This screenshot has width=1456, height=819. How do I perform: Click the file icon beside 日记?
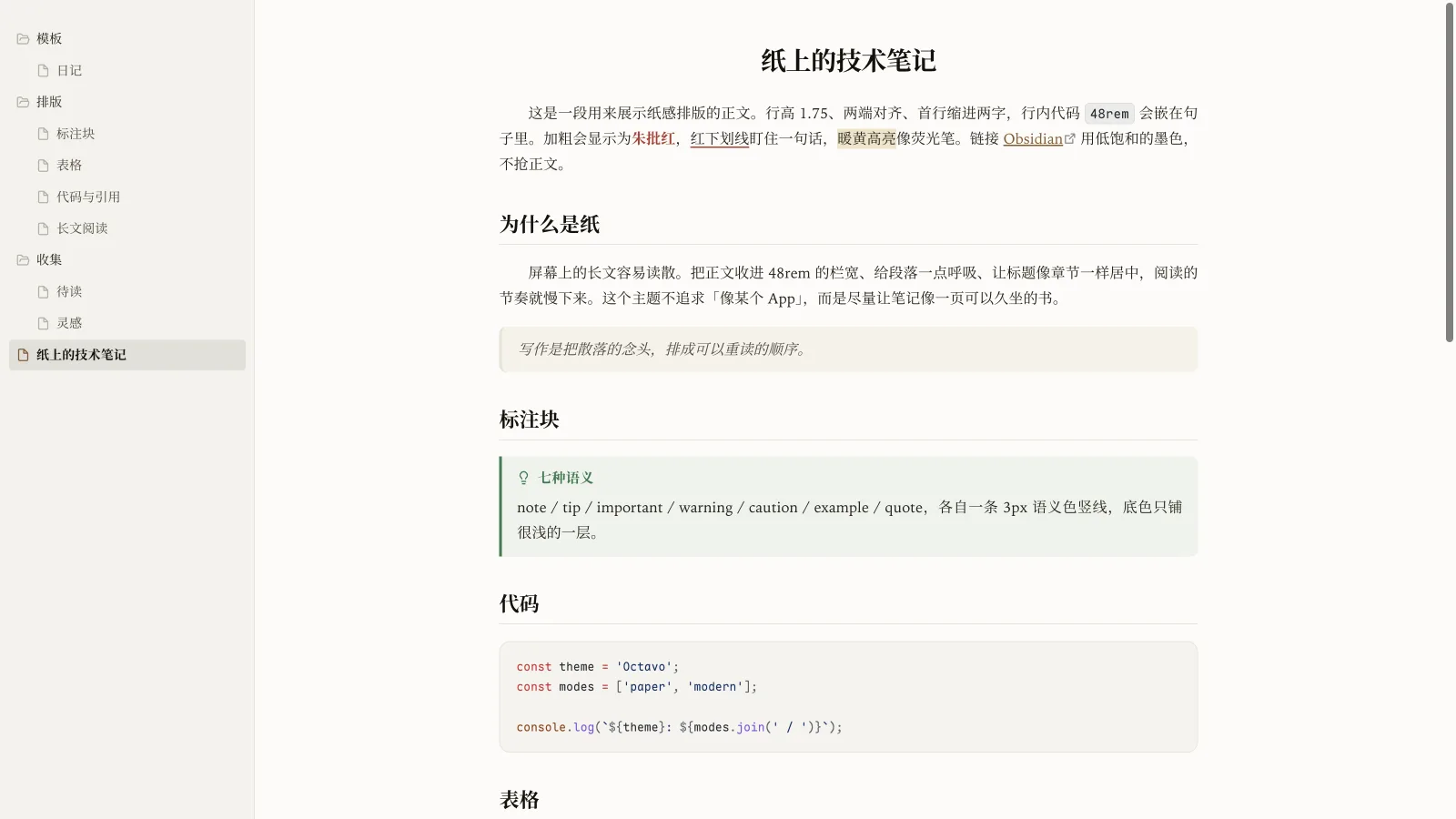coord(43,70)
